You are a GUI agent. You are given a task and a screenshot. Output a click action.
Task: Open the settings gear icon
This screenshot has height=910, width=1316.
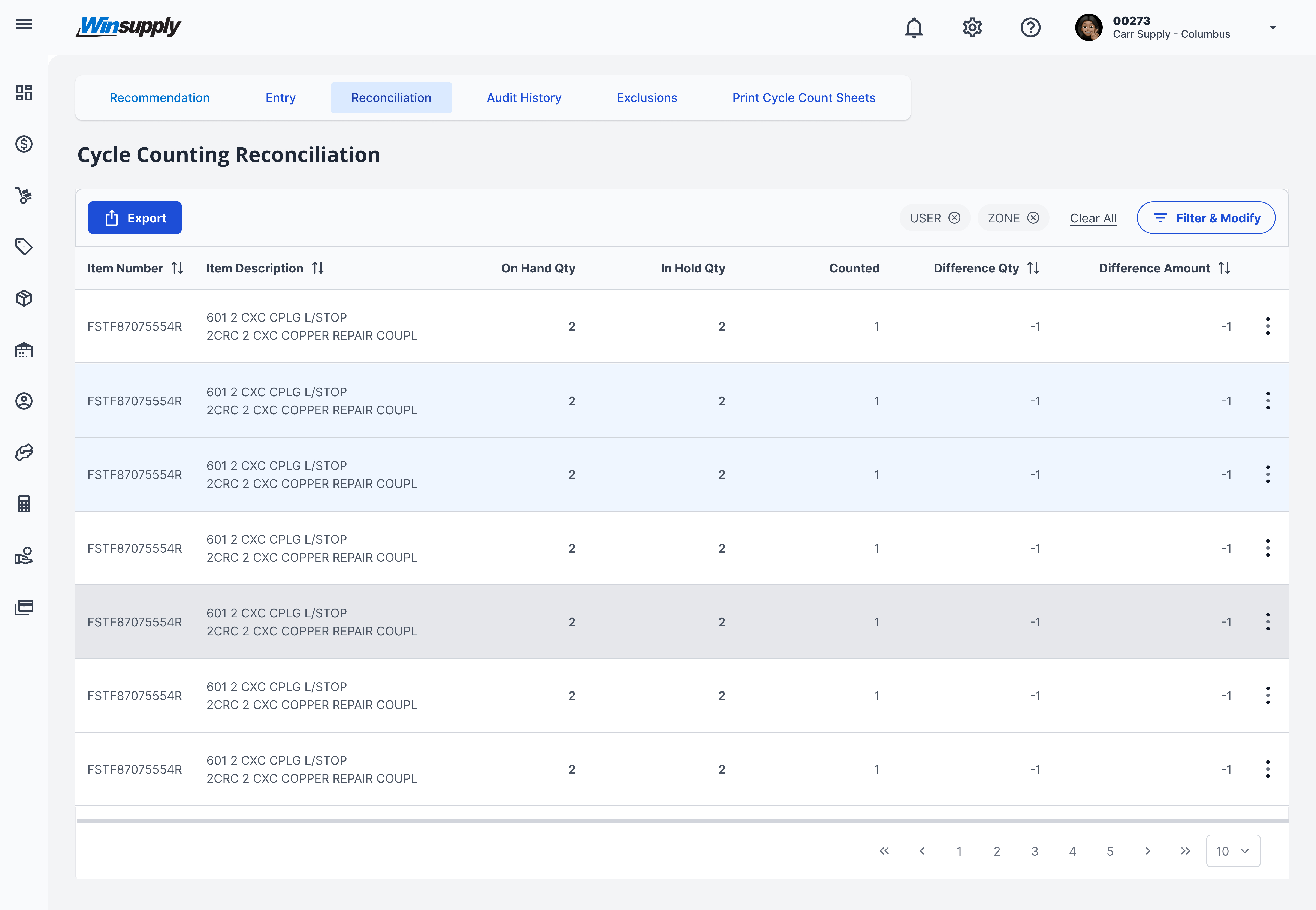coord(972,27)
